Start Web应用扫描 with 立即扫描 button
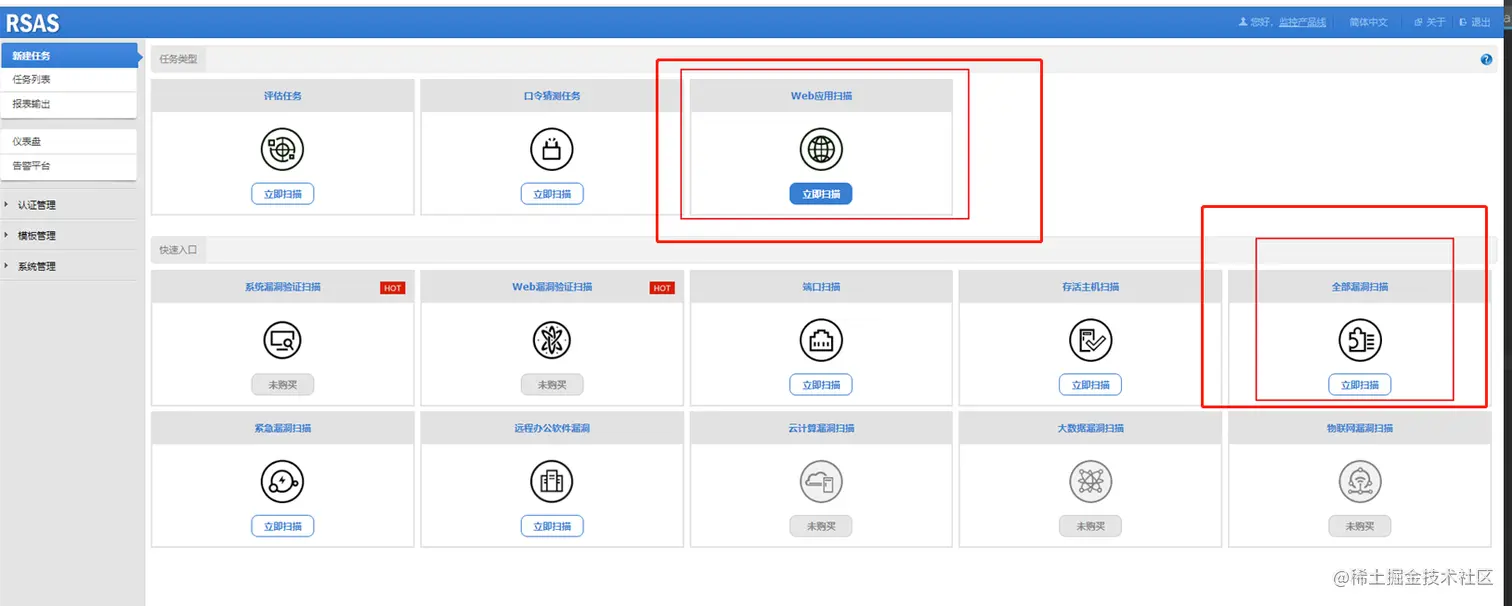The width and height of the screenshot is (1512, 606). point(821,194)
